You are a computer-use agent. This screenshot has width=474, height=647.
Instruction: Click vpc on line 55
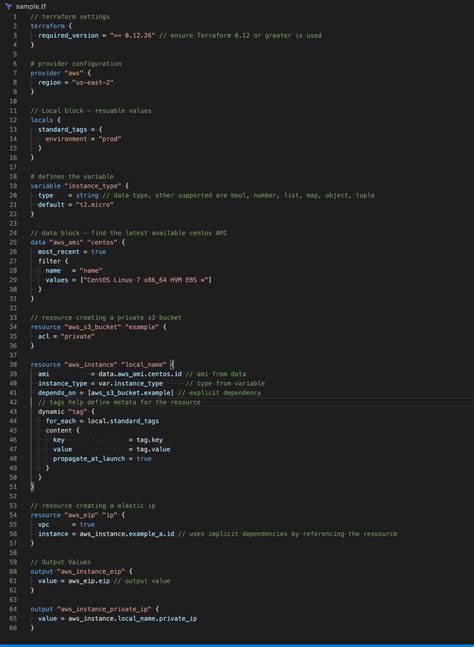click(x=43, y=525)
